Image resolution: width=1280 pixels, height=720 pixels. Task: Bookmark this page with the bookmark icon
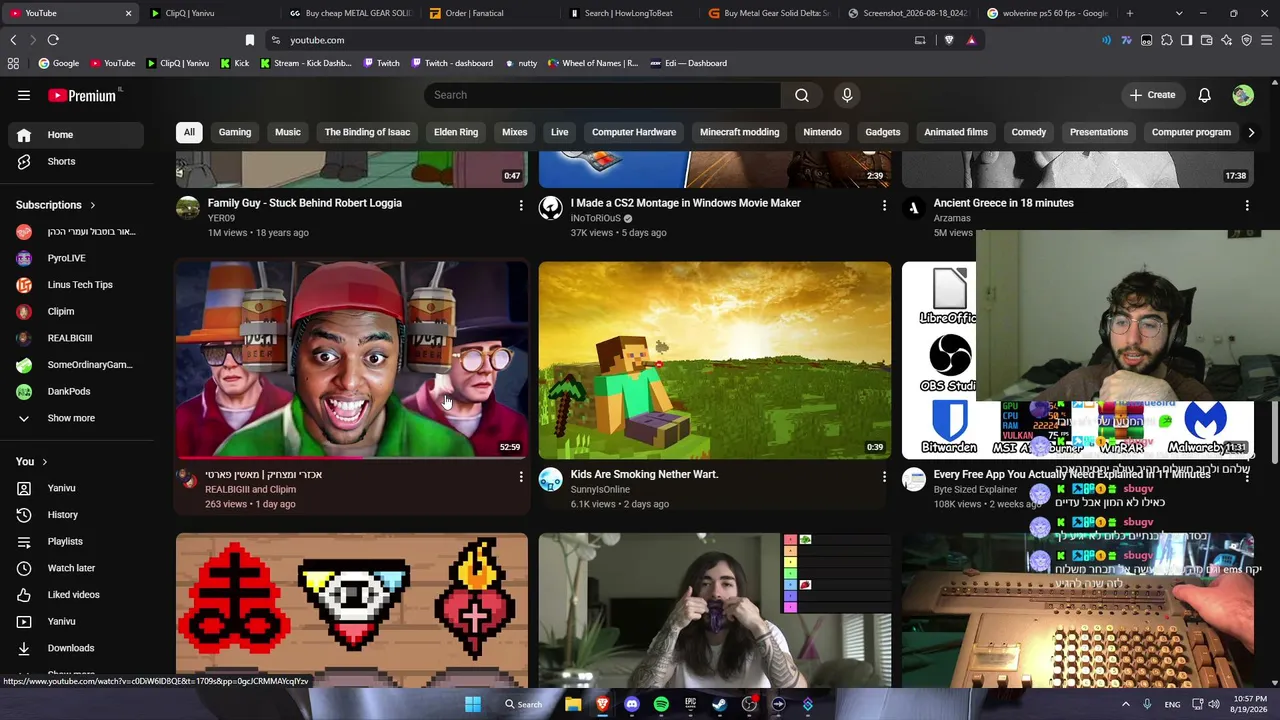(250, 40)
